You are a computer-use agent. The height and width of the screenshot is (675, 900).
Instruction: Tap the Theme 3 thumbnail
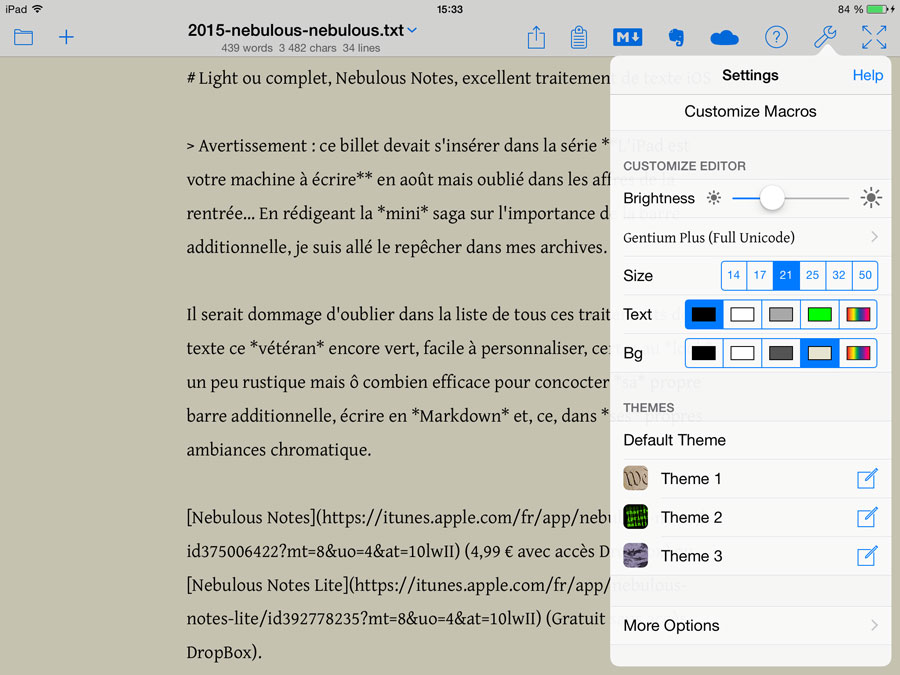635,555
